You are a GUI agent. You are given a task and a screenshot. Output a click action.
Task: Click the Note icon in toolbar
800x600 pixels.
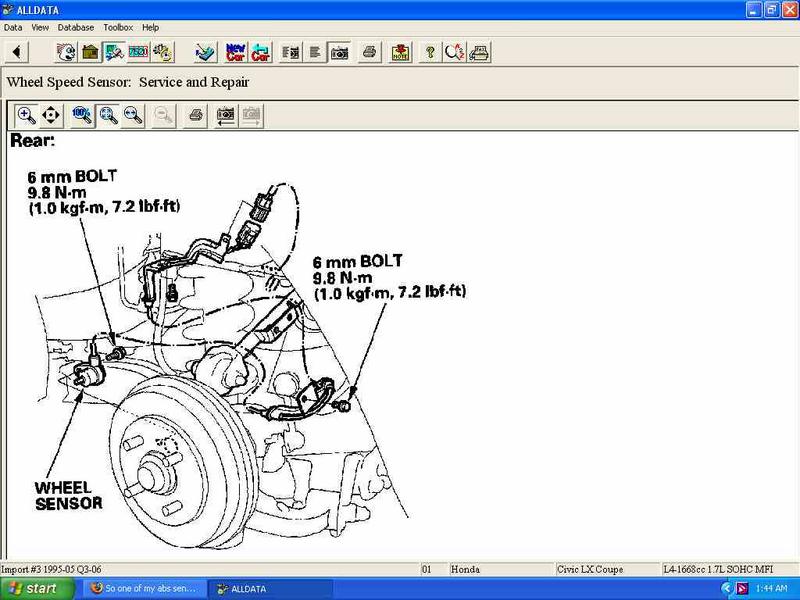[x=400, y=51]
